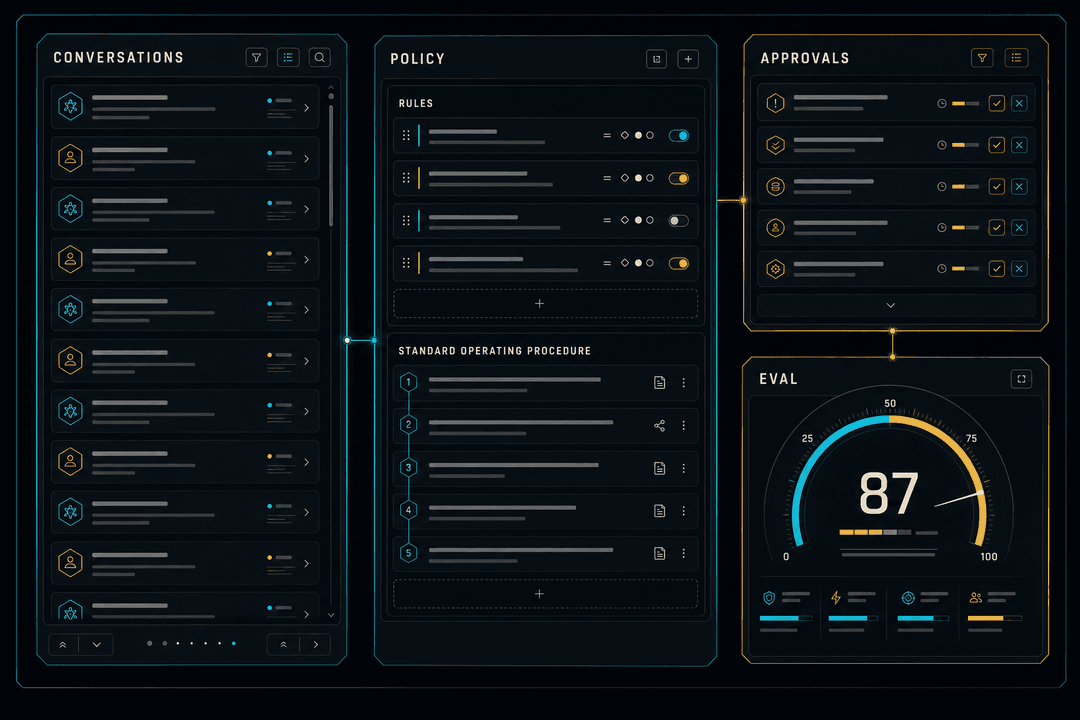Image resolution: width=1080 pixels, height=720 pixels.
Task: Open step 4's three-dot menu
Action: click(x=683, y=511)
